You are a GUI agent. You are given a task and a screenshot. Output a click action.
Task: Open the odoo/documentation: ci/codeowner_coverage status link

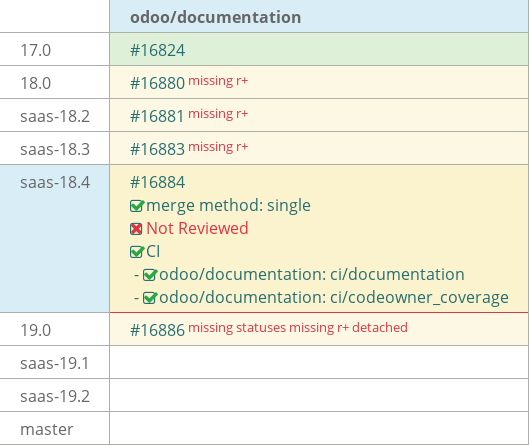pos(334,298)
